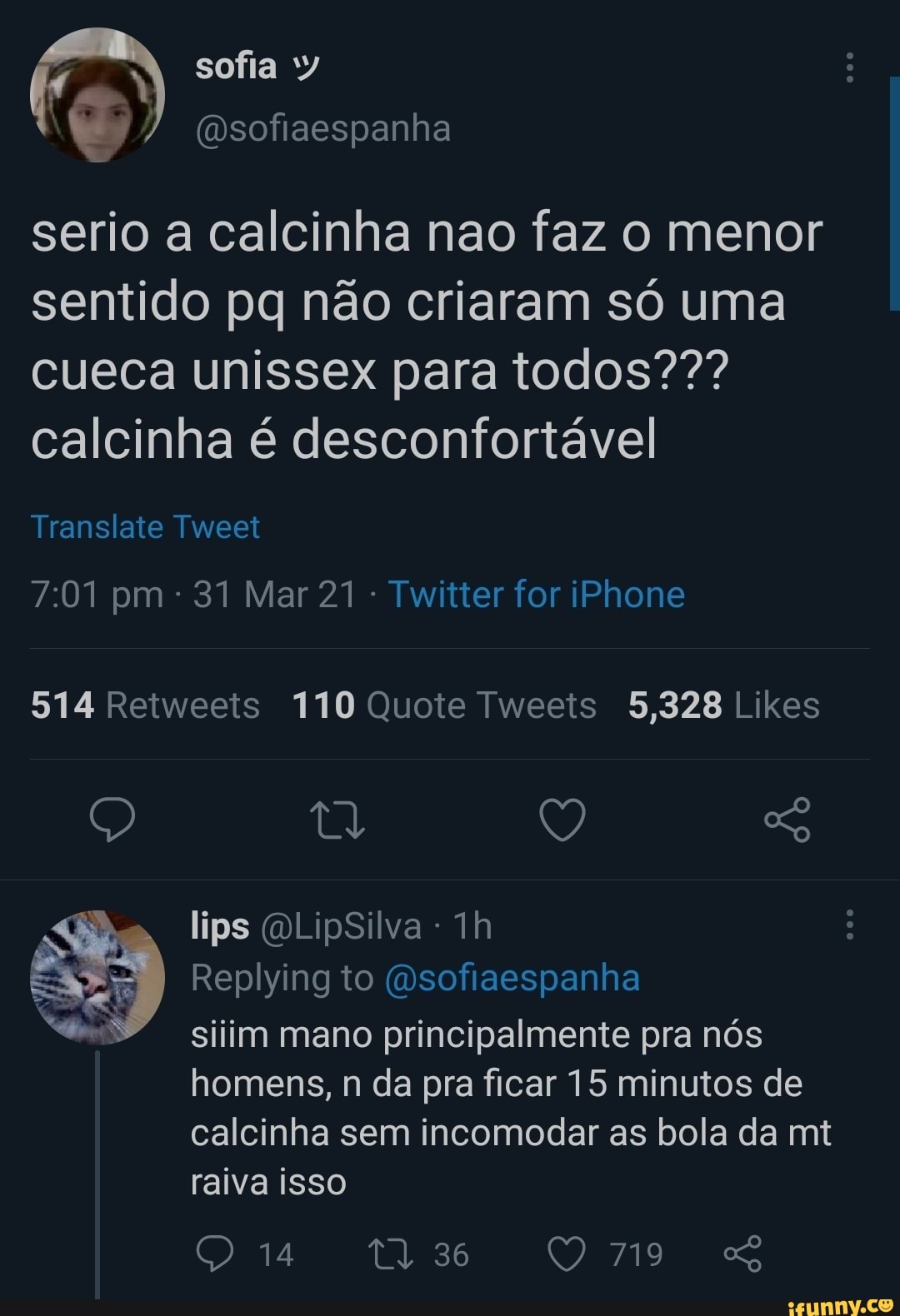The width and height of the screenshot is (900, 1316).
Task: View the 110 Quote Tweets list
Action: point(444,705)
